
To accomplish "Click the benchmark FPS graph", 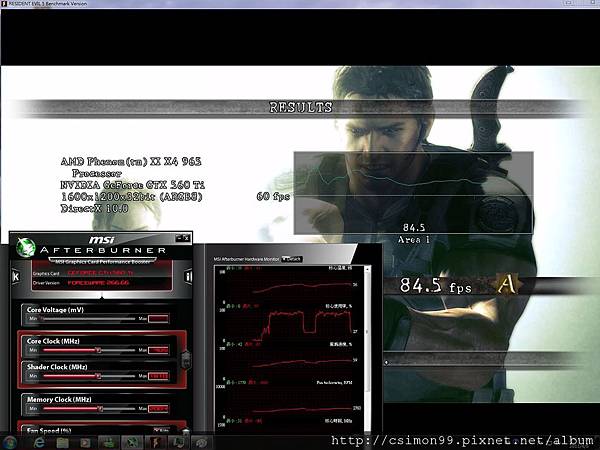I will (x=414, y=193).
